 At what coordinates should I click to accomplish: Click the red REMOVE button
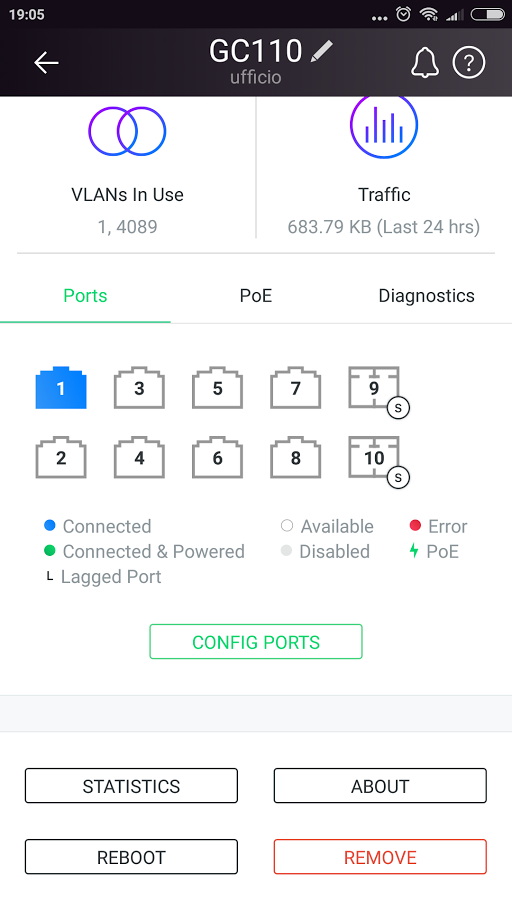click(380, 857)
